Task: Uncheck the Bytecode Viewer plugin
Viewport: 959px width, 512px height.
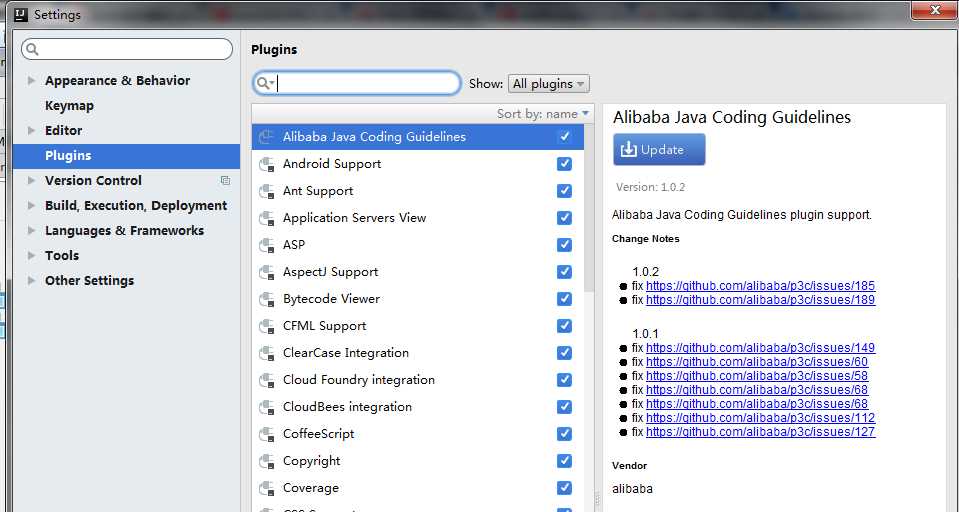Action: tap(564, 299)
